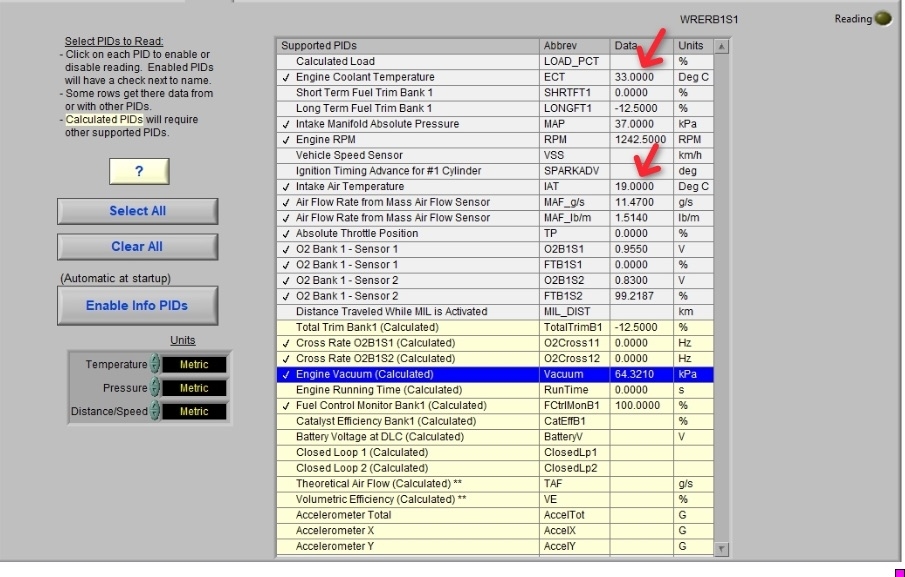The image size is (905, 577).
Task: Click the Units column header
Action: click(x=694, y=46)
